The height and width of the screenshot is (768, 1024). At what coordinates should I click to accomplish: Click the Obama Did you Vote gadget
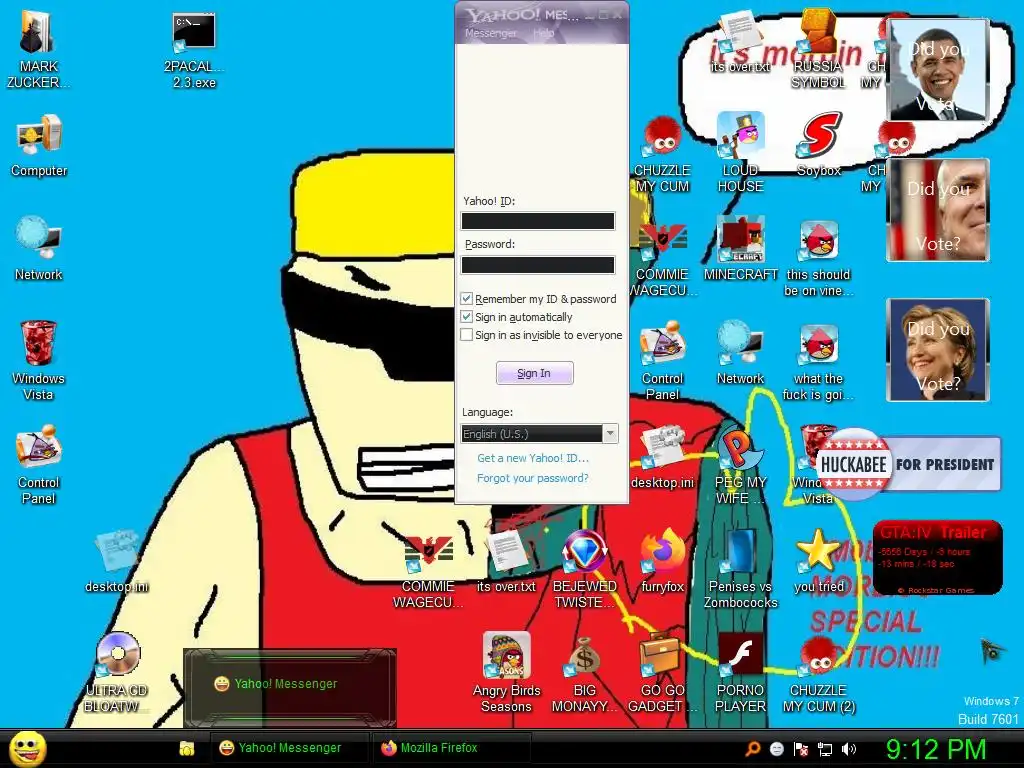tap(938, 69)
